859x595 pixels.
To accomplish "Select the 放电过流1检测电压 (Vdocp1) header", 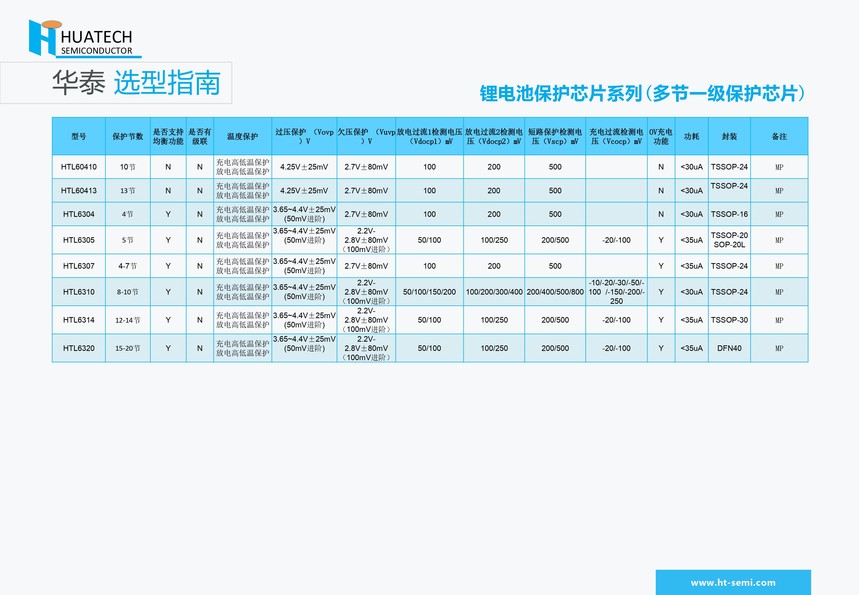I will (x=430, y=136).
